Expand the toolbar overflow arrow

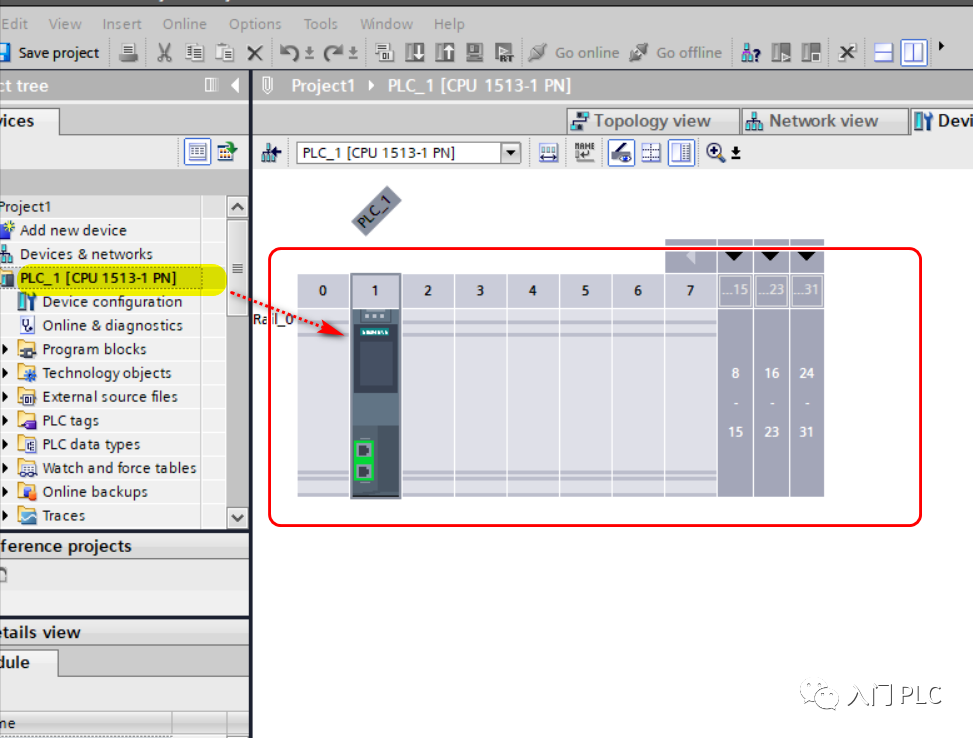pos(941,46)
